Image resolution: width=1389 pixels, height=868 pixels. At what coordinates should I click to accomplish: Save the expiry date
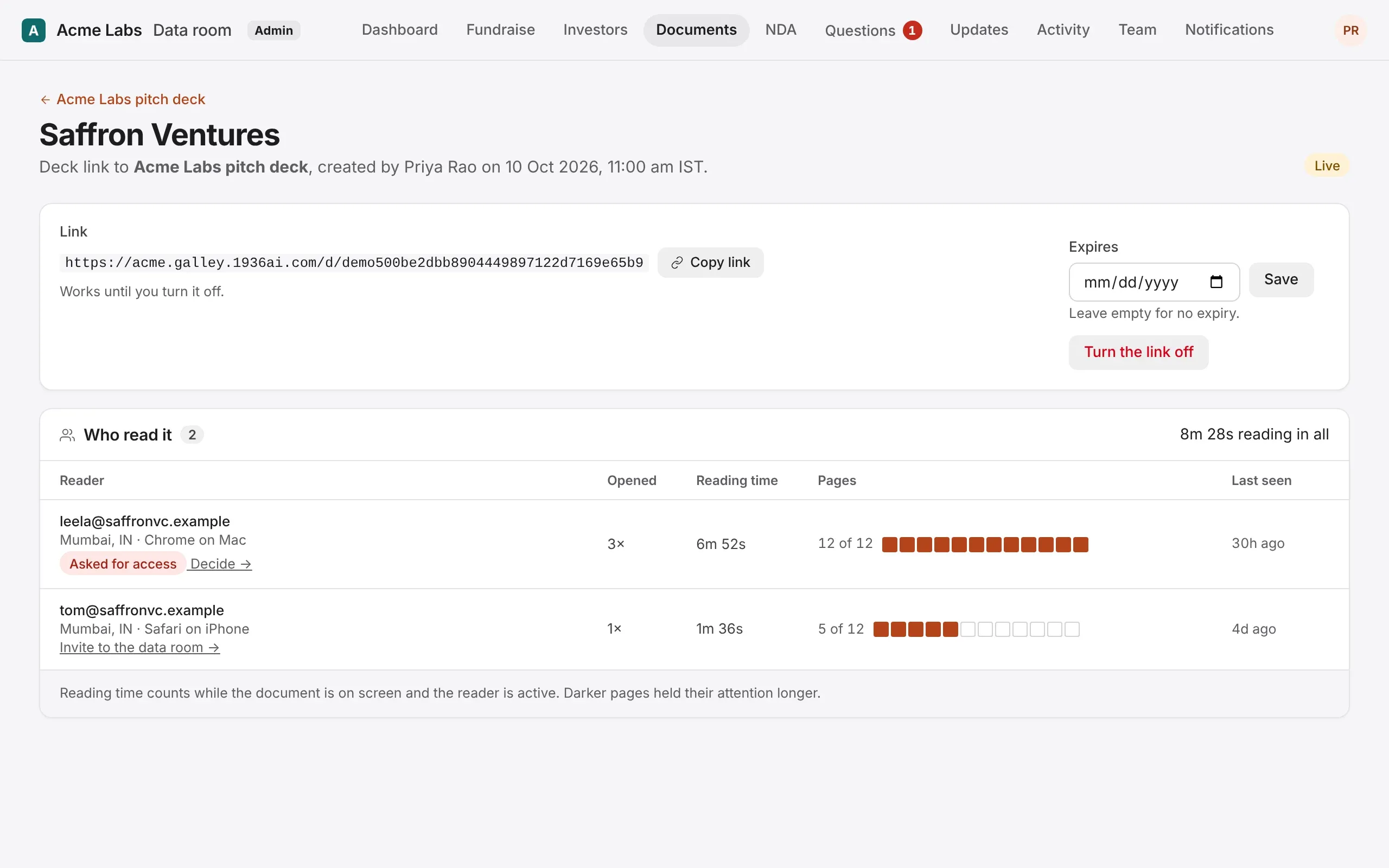click(x=1280, y=279)
